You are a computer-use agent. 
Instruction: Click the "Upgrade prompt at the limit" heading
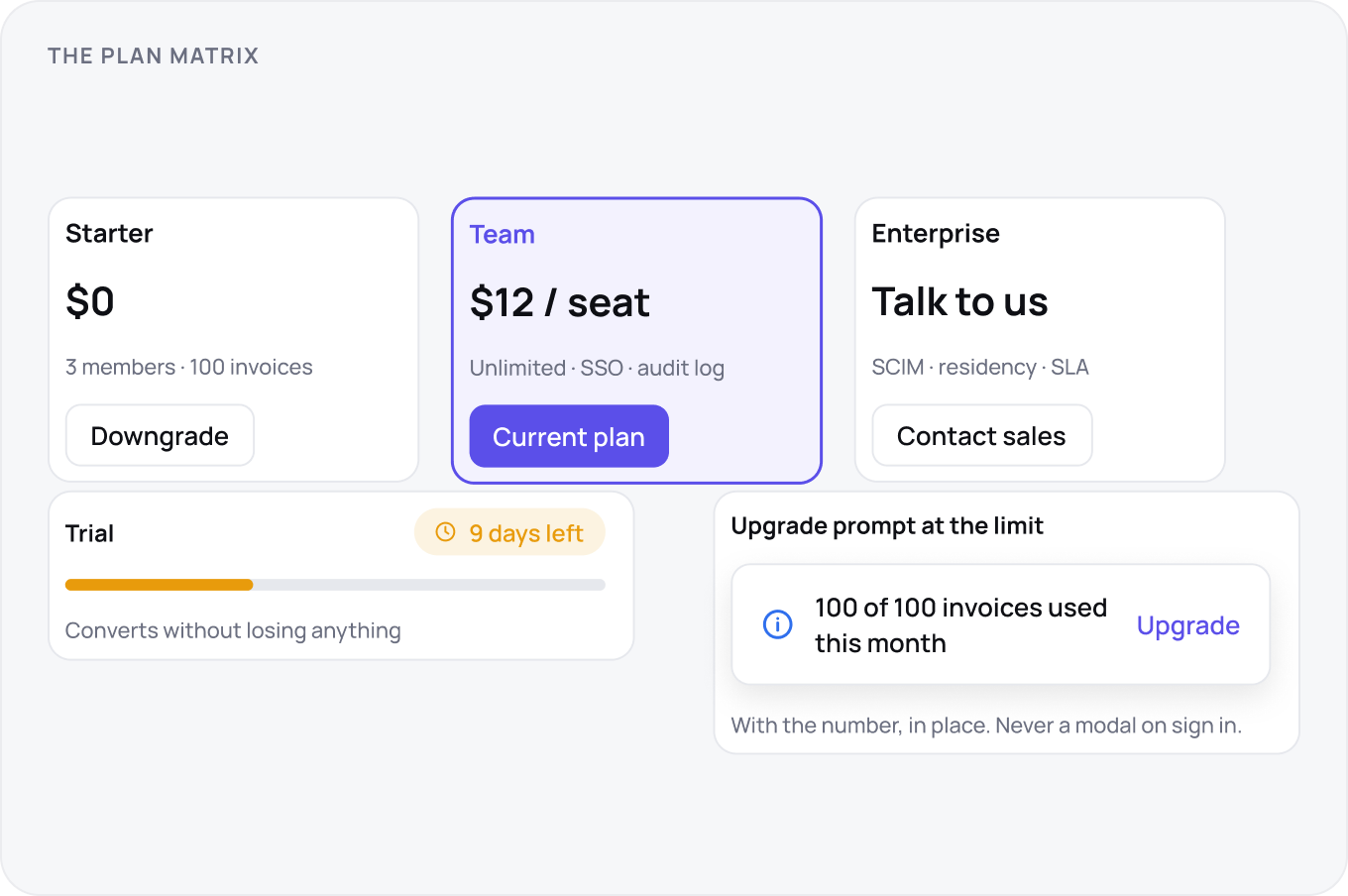(887, 525)
